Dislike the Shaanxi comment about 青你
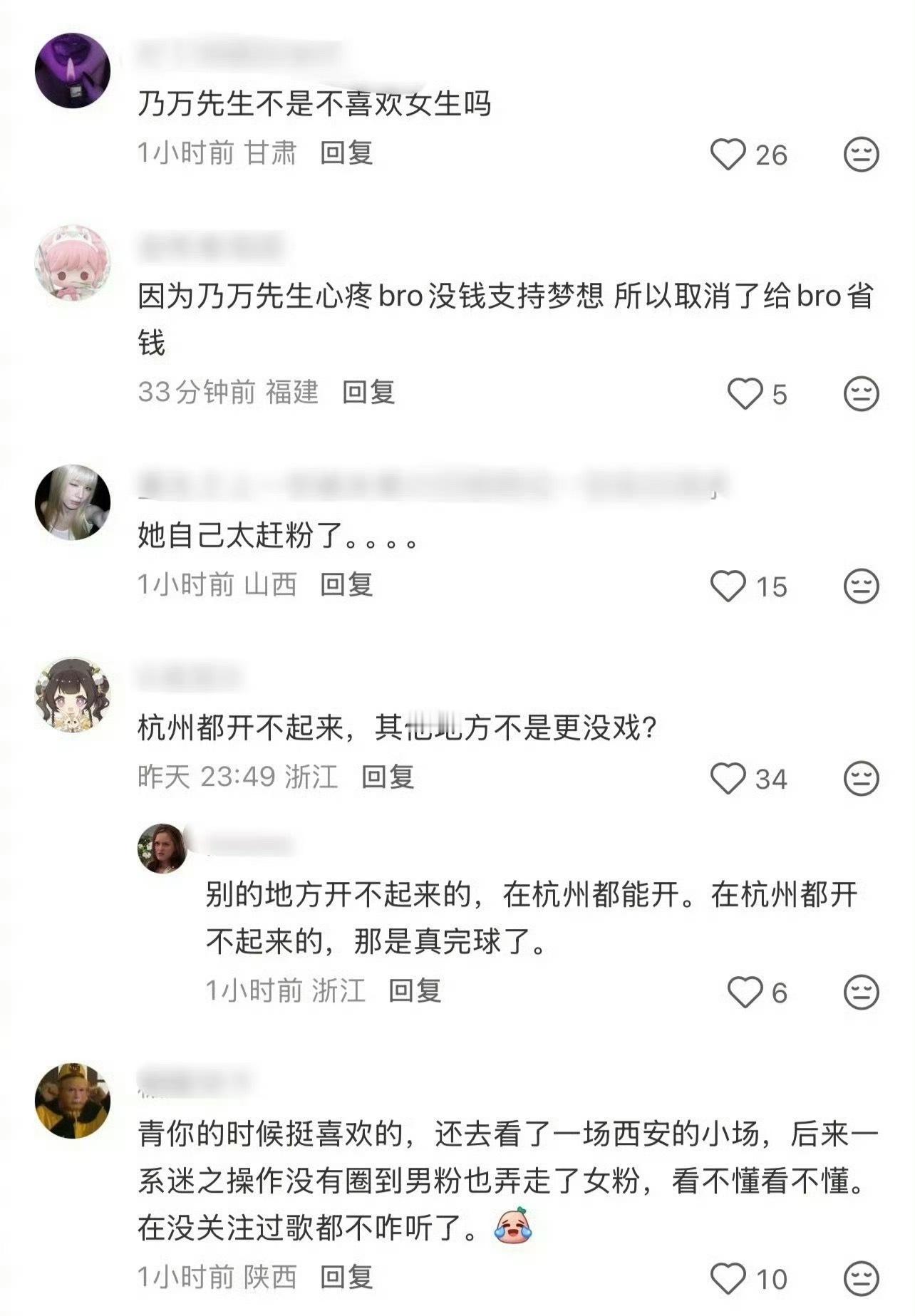This screenshot has height=1316, width=915. click(x=861, y=1279)
